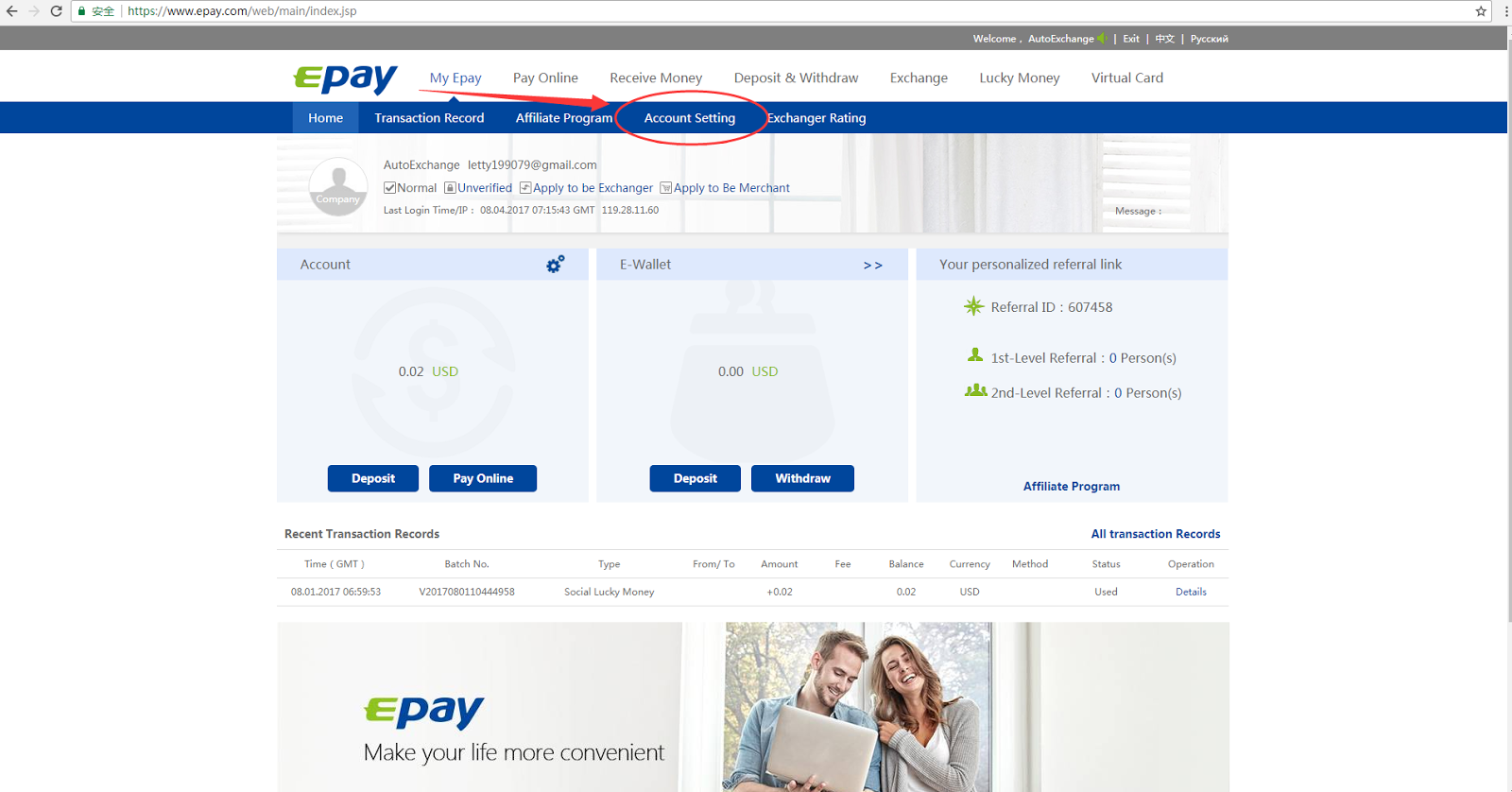This screenshot has width=1512, height=792.
Task: Click the Company avatar picture
Action: 338,186
